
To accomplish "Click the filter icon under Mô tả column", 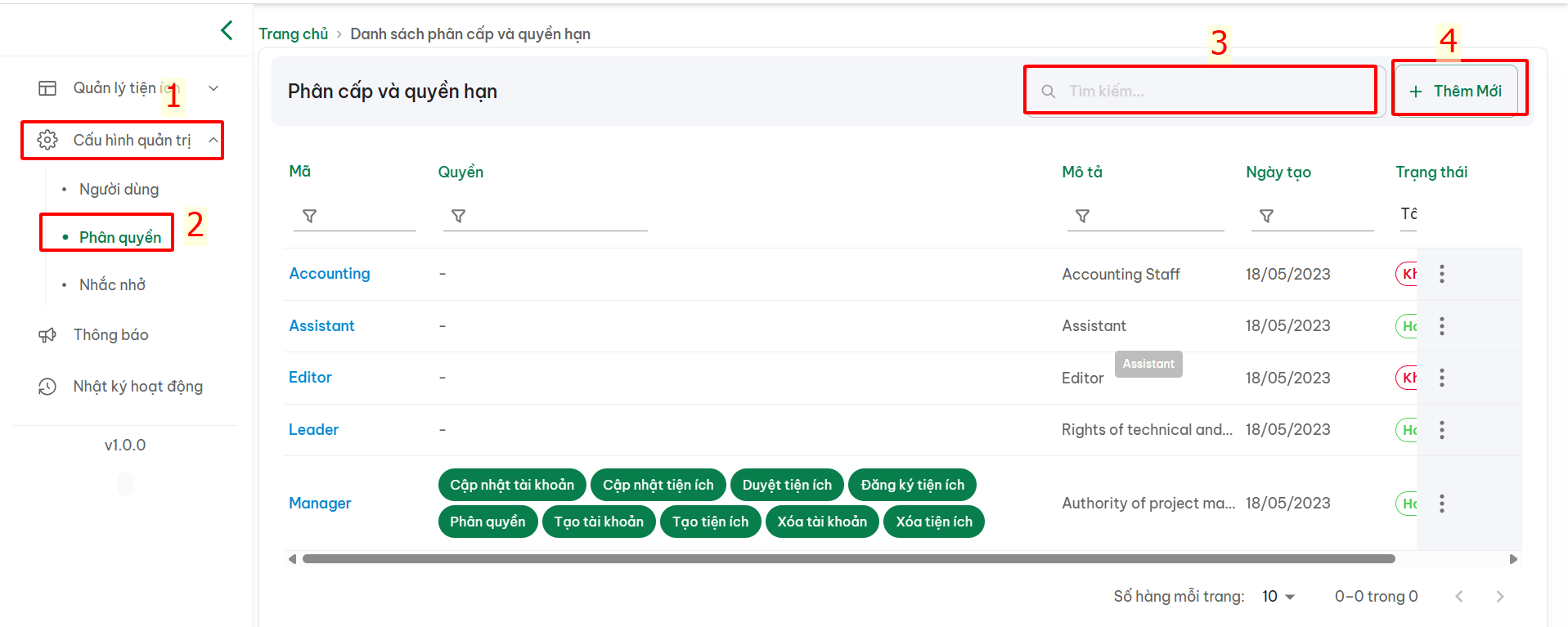I will point(1082,216).
